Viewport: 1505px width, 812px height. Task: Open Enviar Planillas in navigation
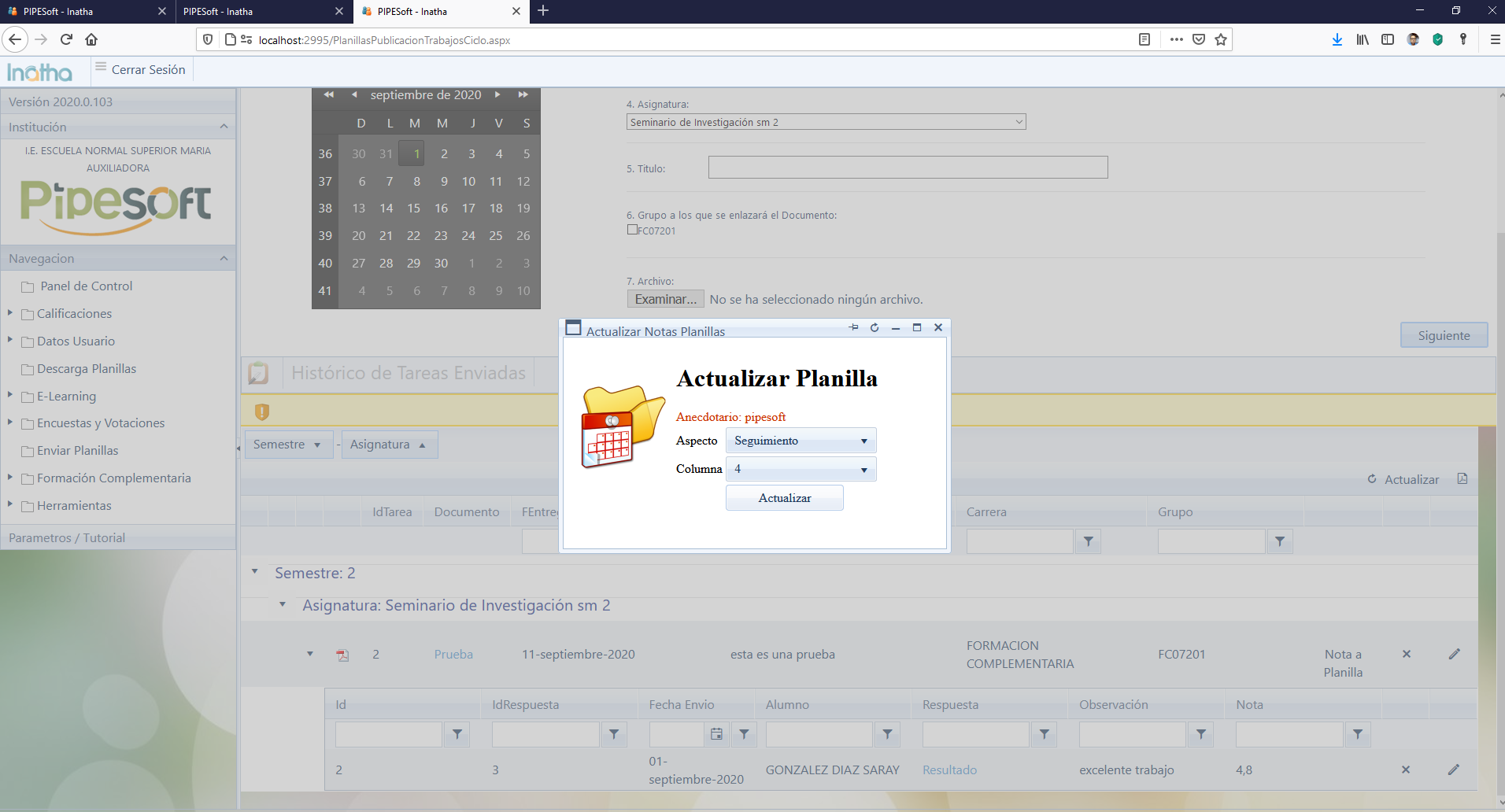pos(77,451)
